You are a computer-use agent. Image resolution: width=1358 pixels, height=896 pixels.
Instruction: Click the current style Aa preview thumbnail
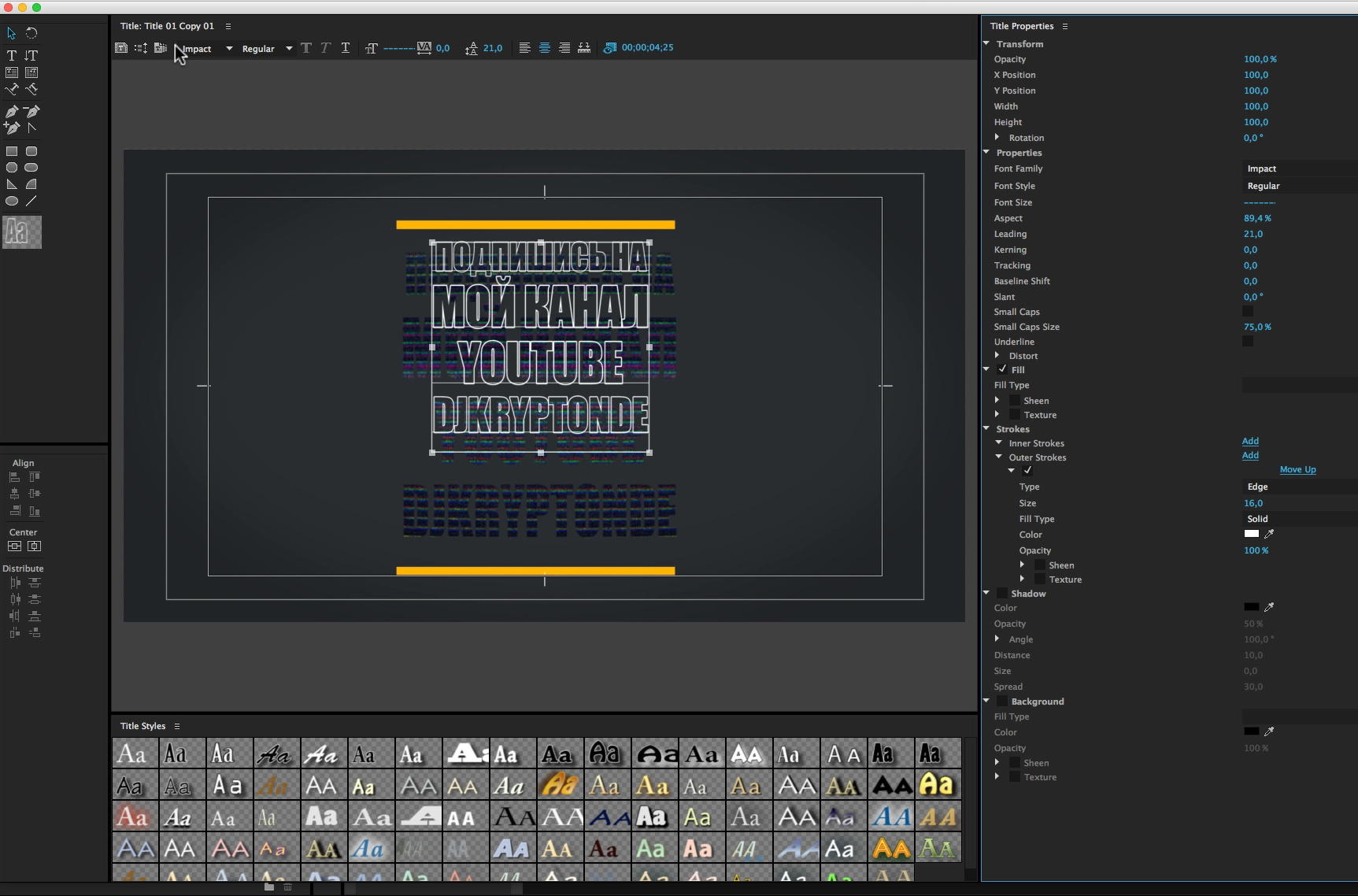click(22, 232)
